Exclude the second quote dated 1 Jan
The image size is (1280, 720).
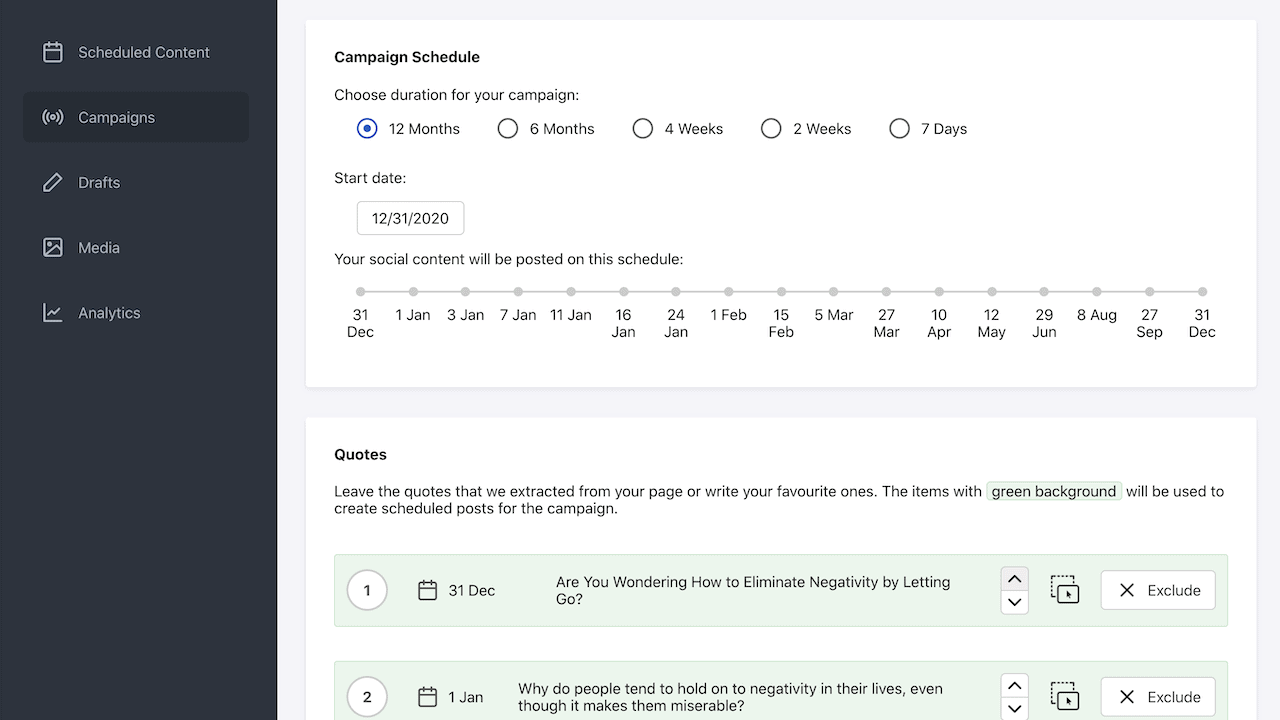pos(1157,696)
